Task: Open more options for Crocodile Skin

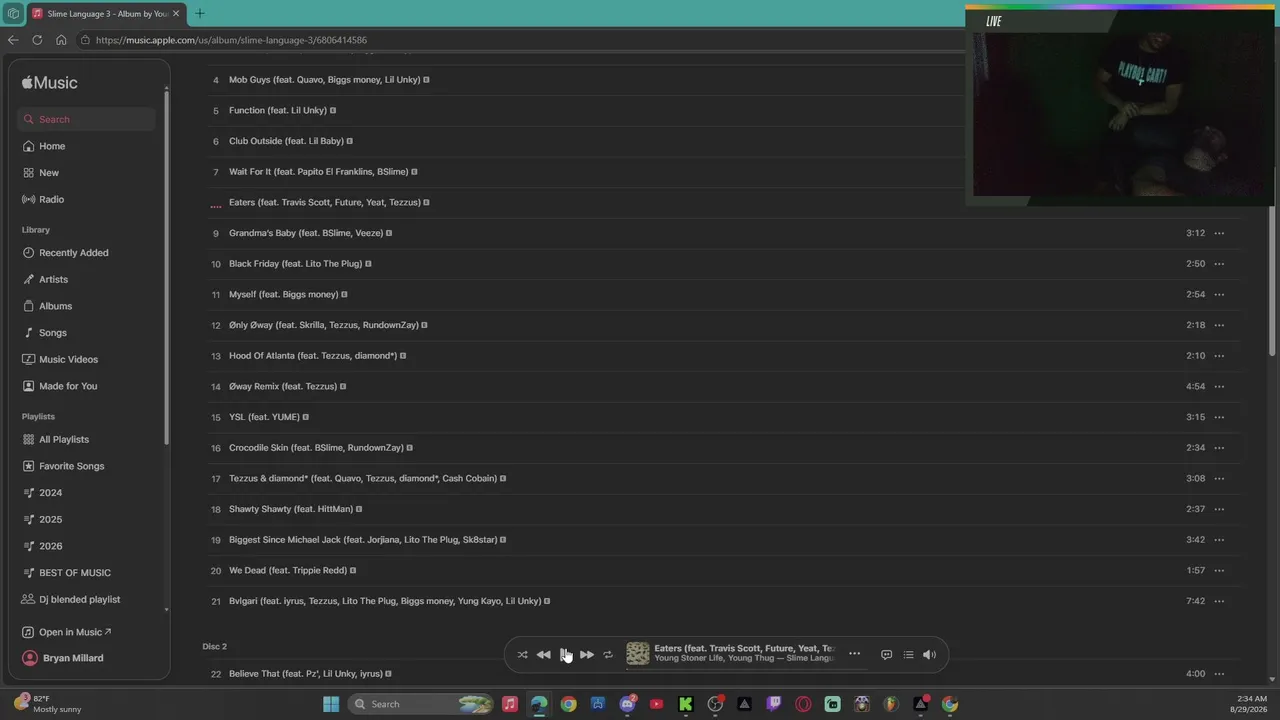Action: [1219, 448]
